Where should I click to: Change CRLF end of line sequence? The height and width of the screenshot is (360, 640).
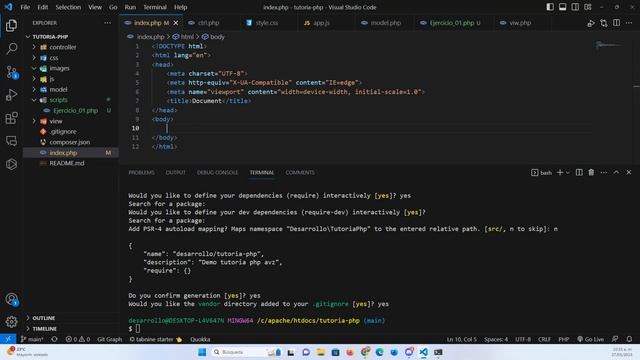pos(544,339)
